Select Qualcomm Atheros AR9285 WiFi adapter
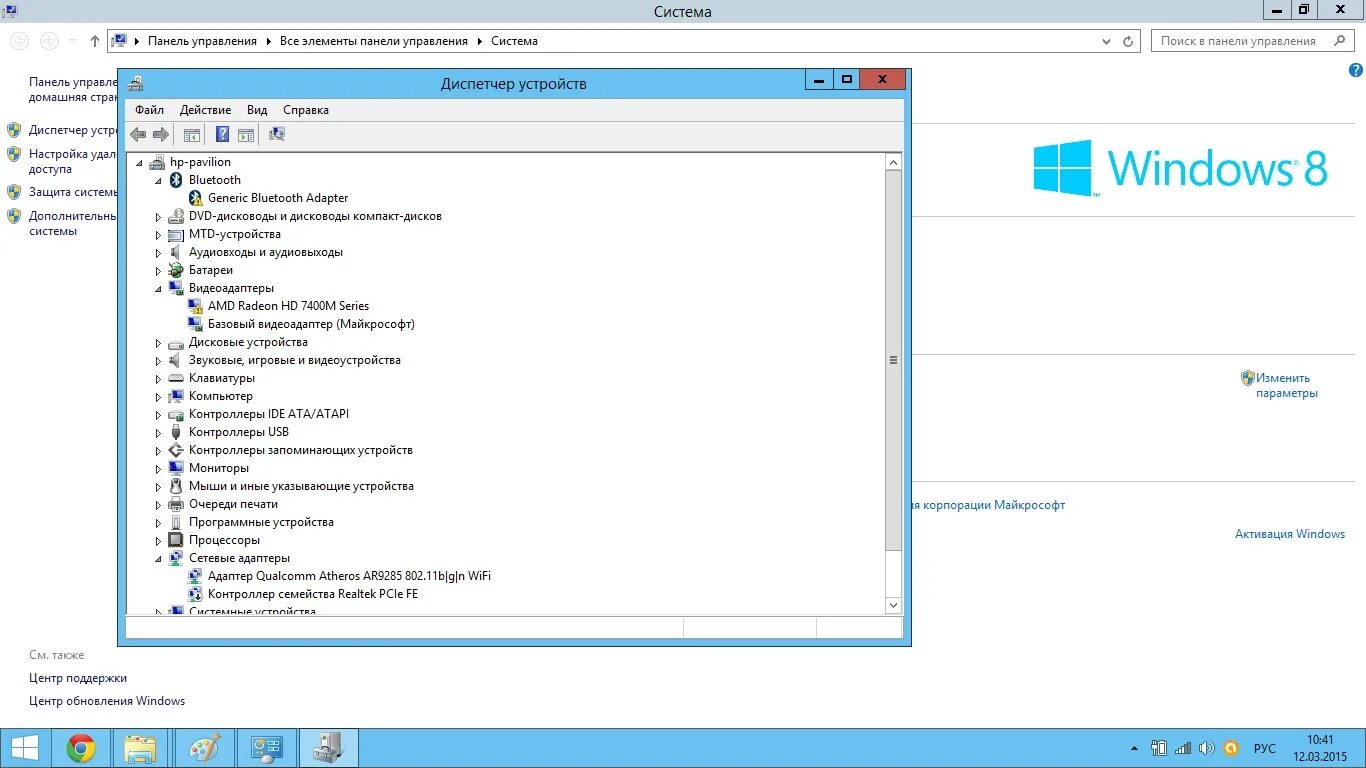 [x=349, y=576]
